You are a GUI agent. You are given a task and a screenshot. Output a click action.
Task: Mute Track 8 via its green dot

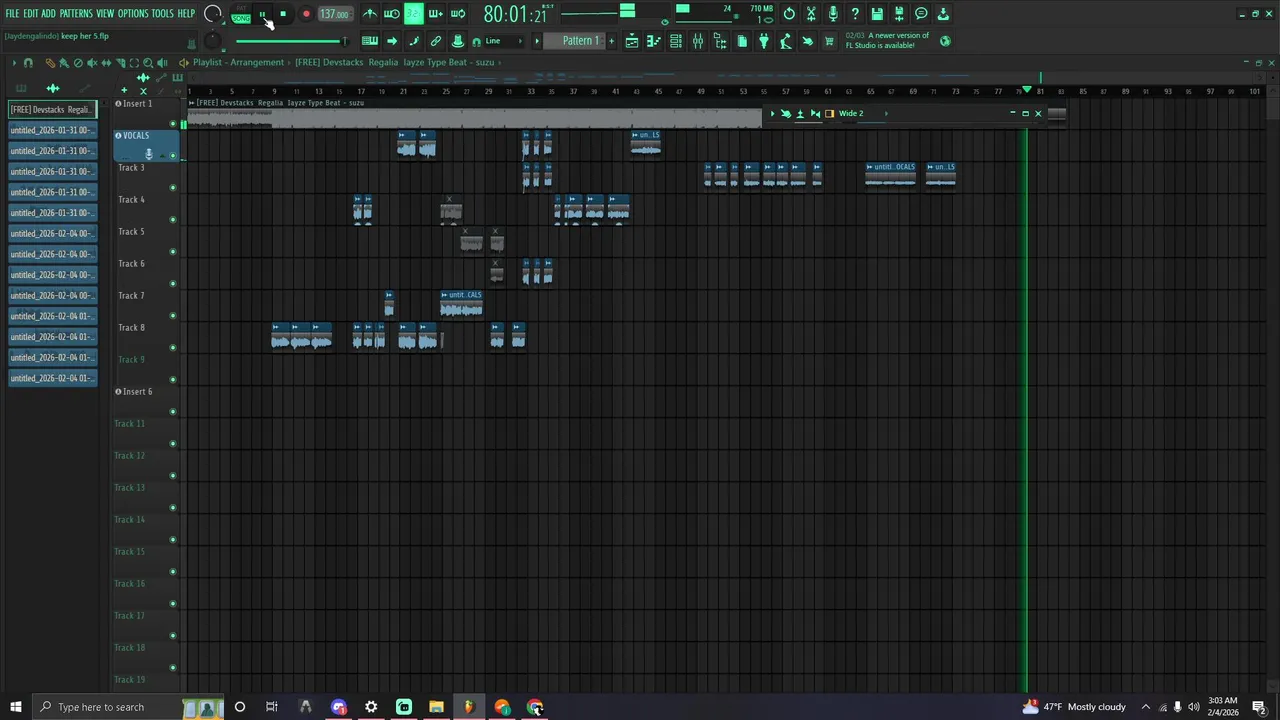click(173, 348)
